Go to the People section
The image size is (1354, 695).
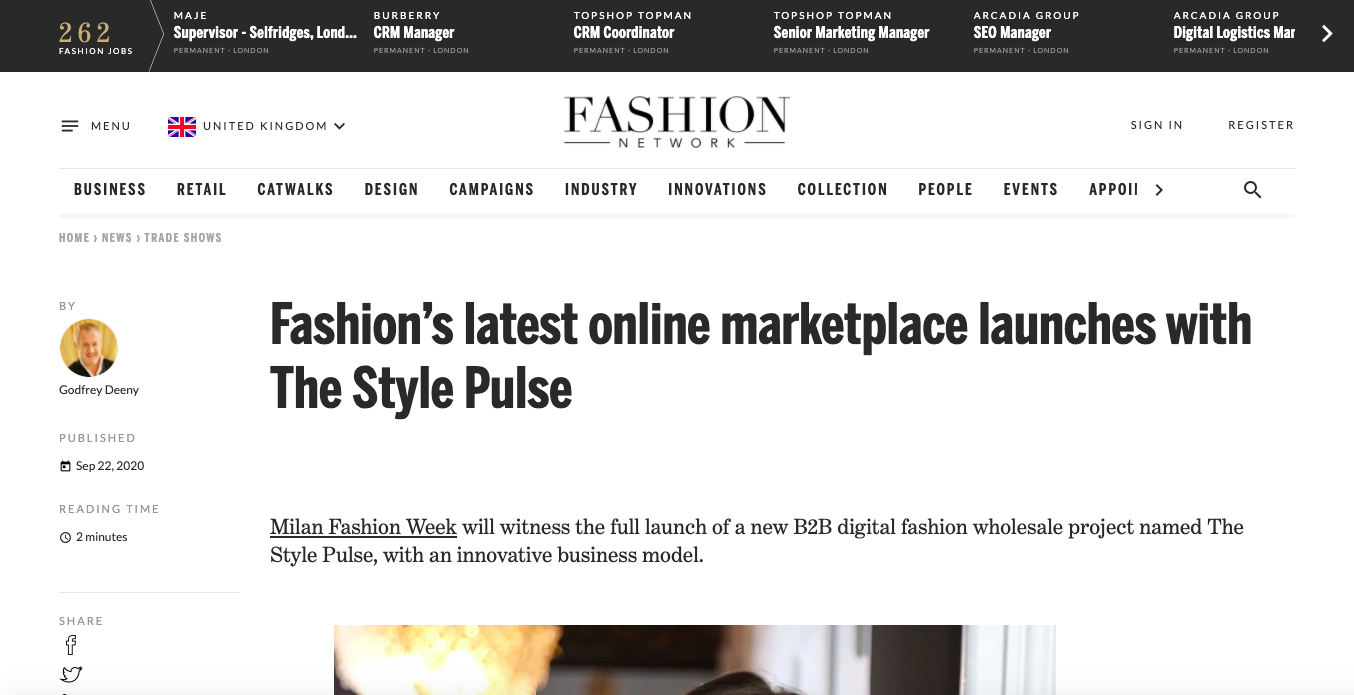point(945,189)
